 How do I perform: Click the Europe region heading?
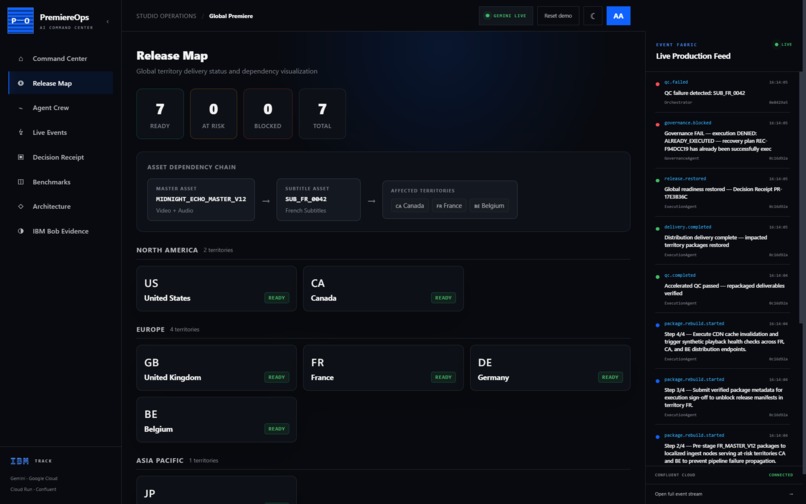pos(151,329)
